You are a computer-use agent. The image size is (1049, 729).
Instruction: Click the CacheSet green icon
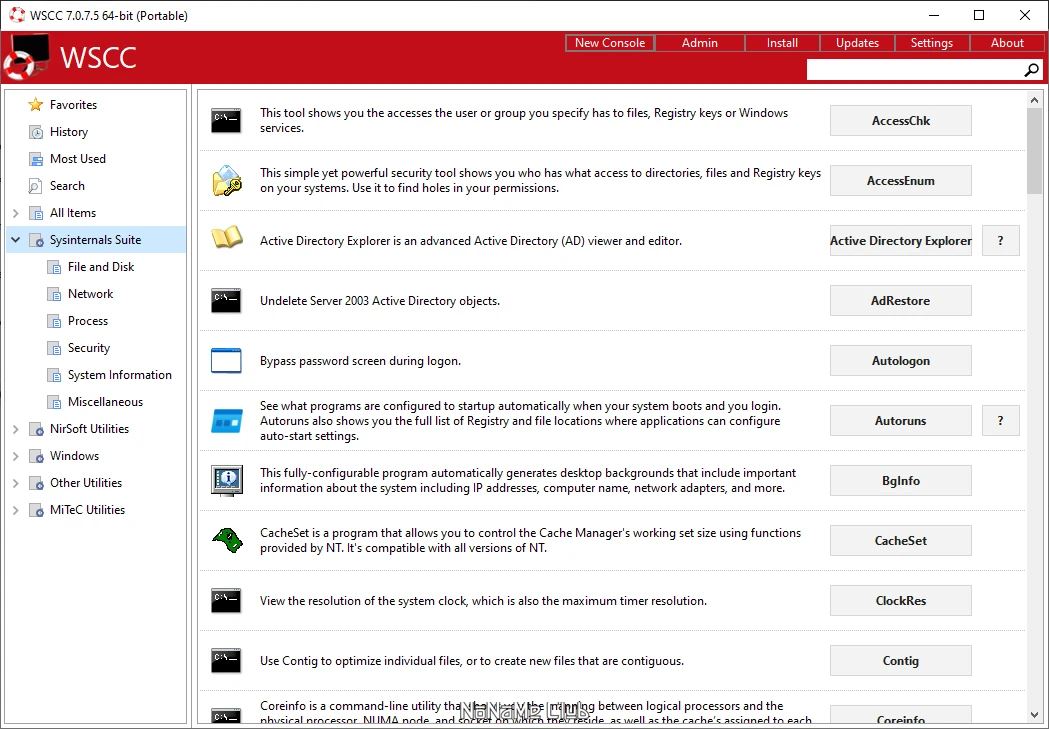tap(227, 540)
